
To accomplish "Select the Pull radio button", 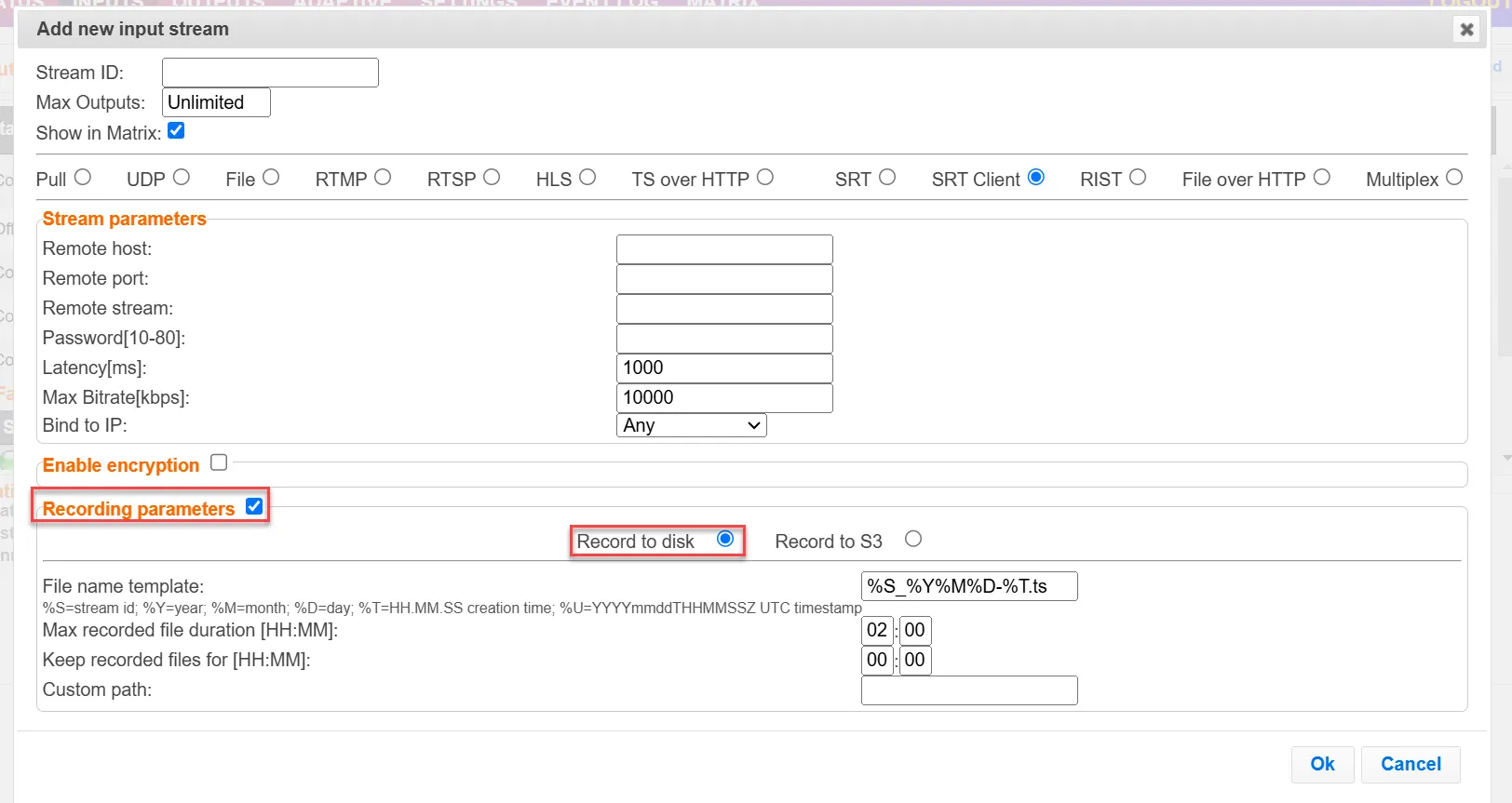I will (x=83, y=177).
